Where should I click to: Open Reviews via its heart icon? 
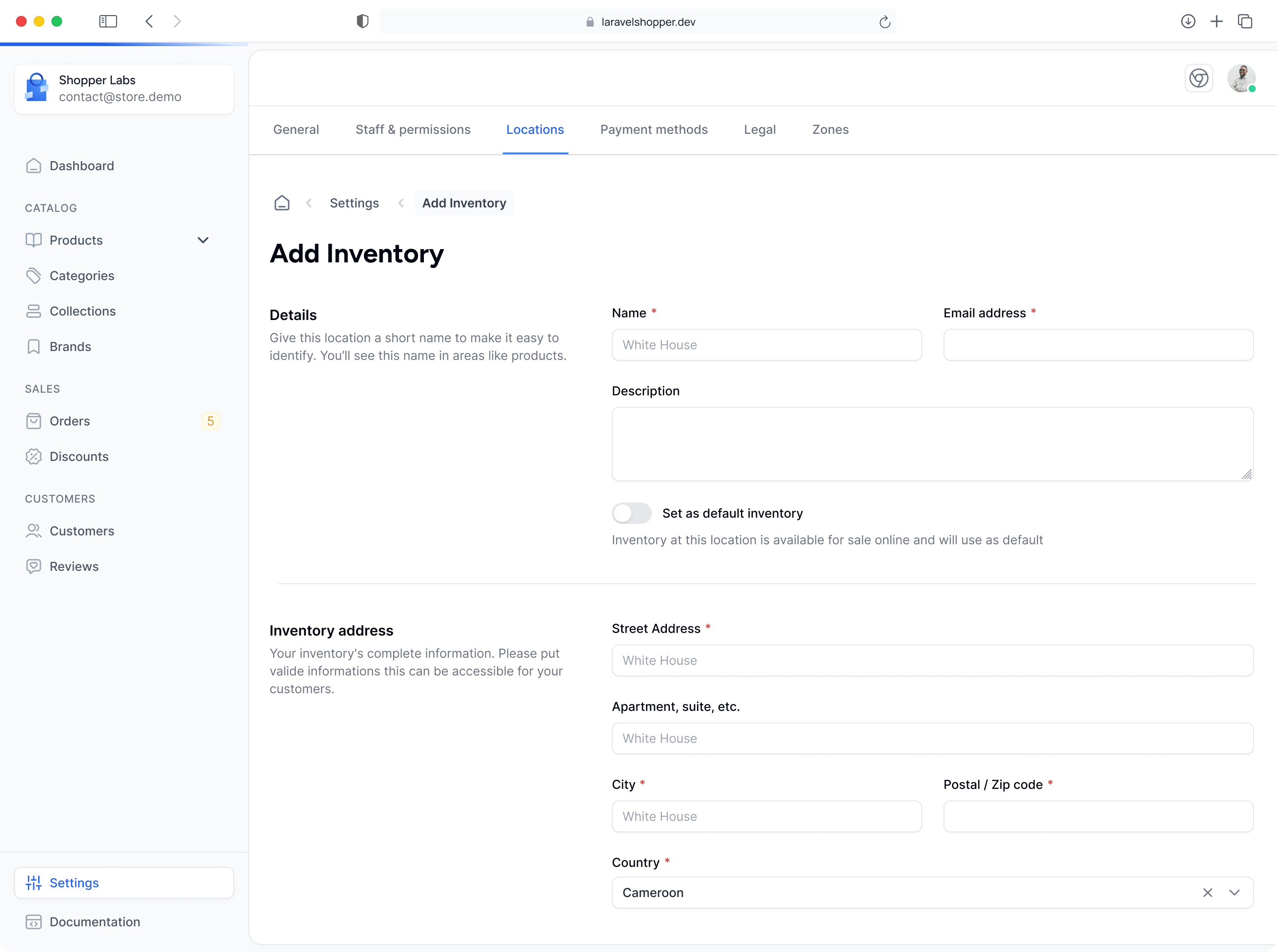coord(33,566)
